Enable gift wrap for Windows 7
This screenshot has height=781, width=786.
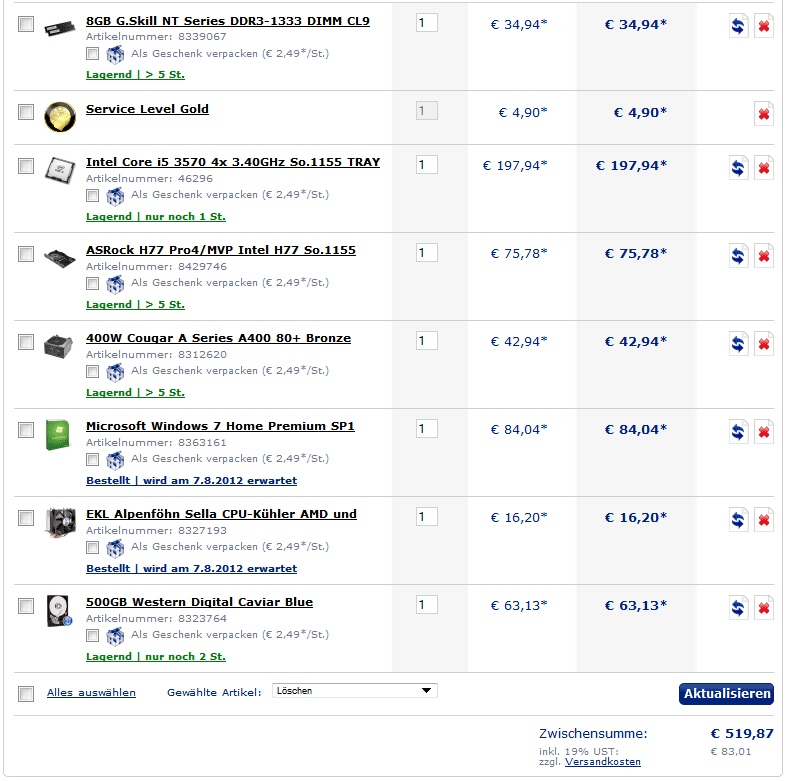(x=93, y=459)
